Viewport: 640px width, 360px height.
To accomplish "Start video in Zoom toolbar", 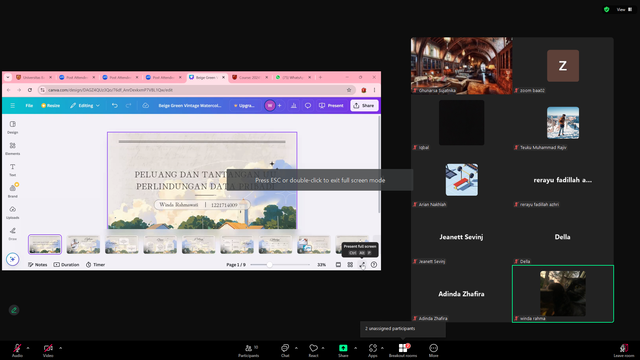I will click(48, 350).
